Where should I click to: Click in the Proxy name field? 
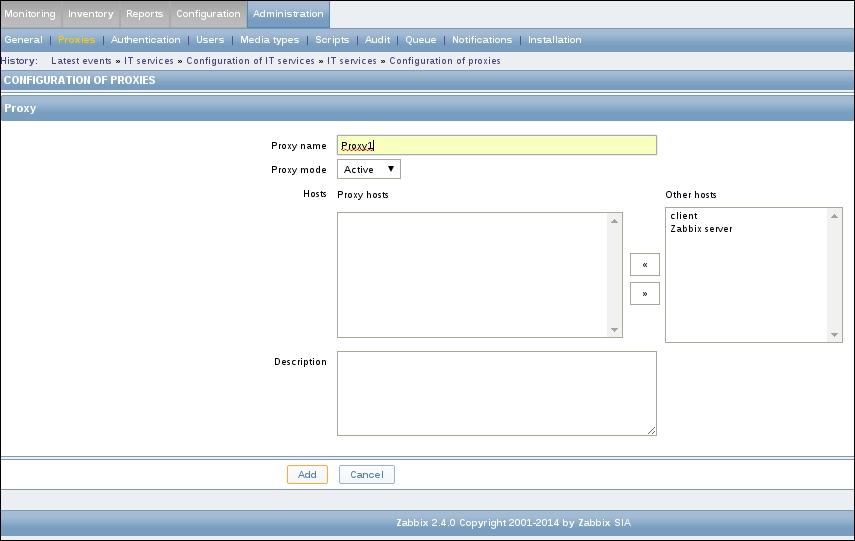pyautogui.click(x=497, y=146)
